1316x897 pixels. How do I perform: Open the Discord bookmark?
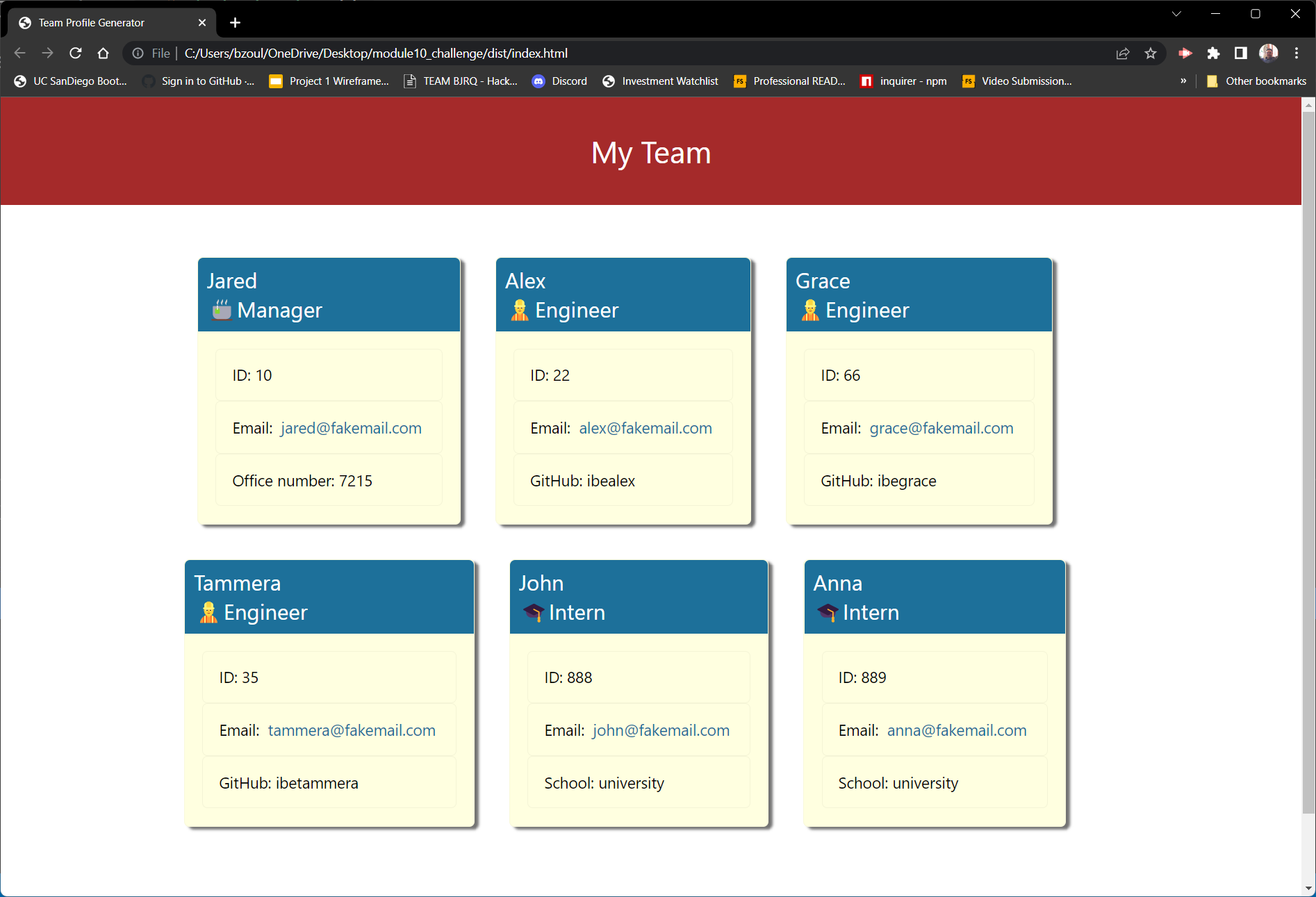559,81
